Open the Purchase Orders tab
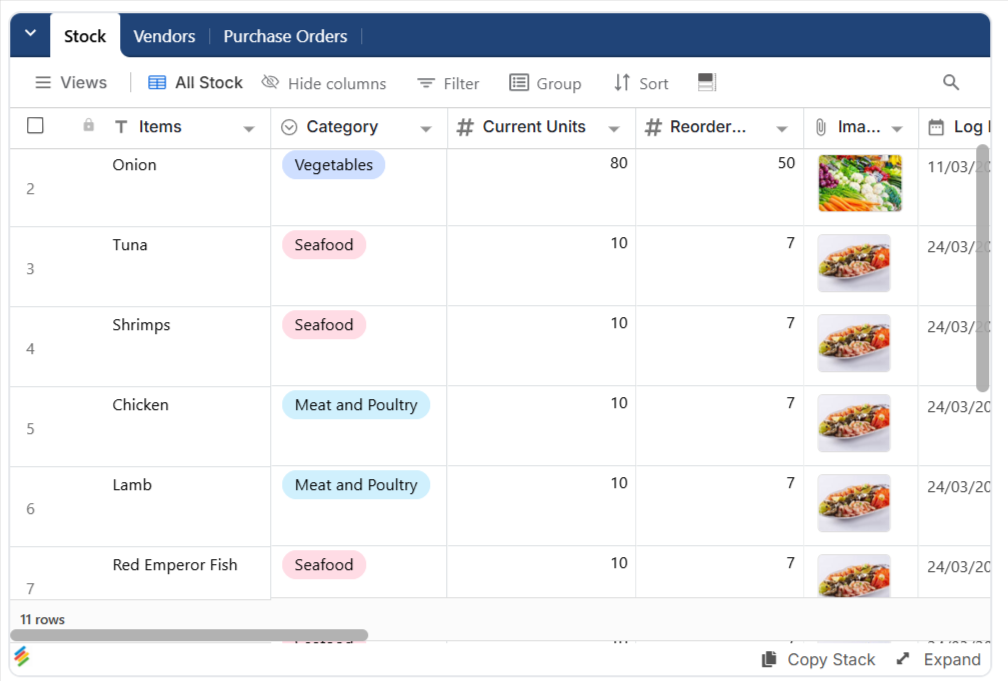The image size is (1008, 681). (285, 36)
